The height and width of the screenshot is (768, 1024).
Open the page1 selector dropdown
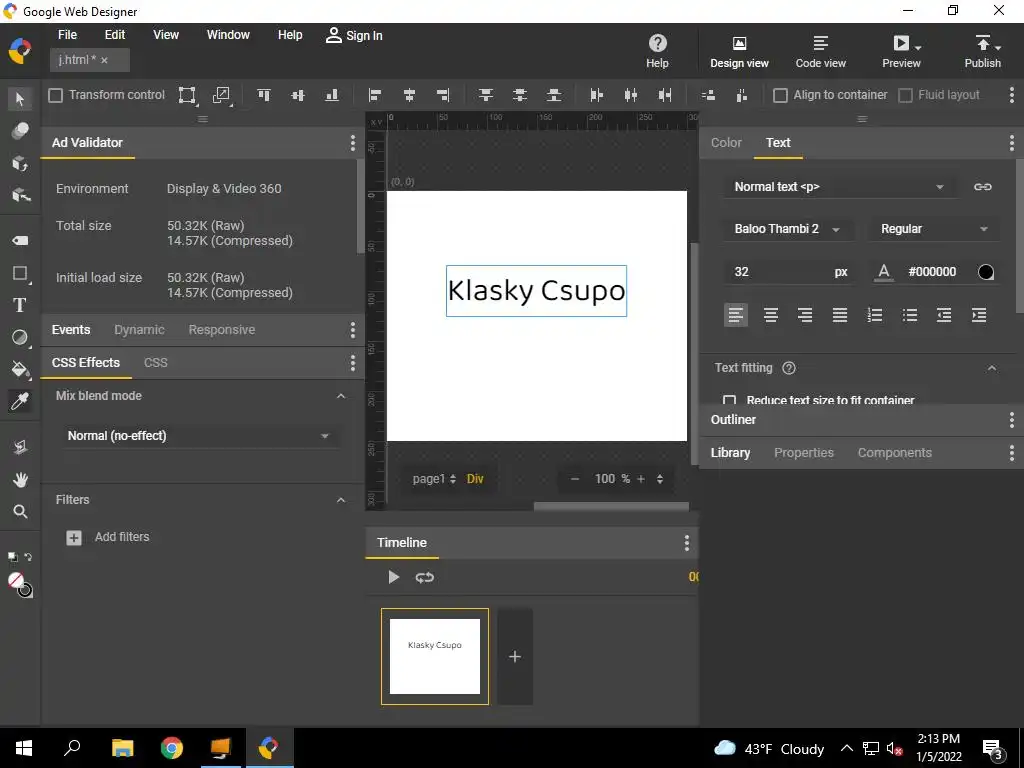(x=434, y=479)
